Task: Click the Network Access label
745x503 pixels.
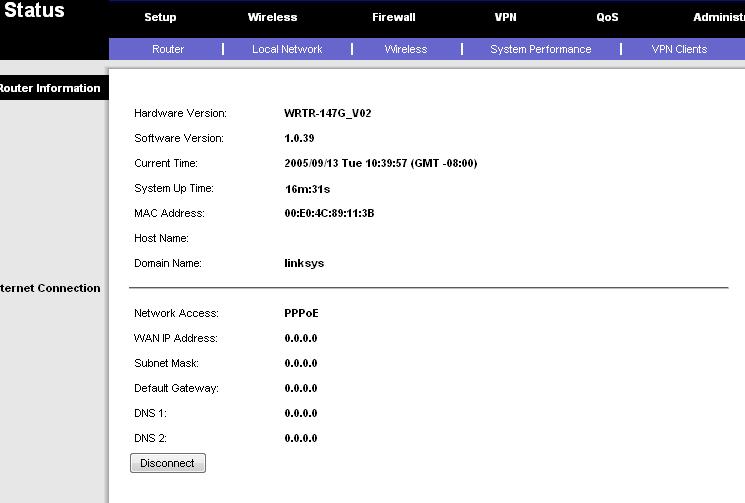Action: click(176, 313)
